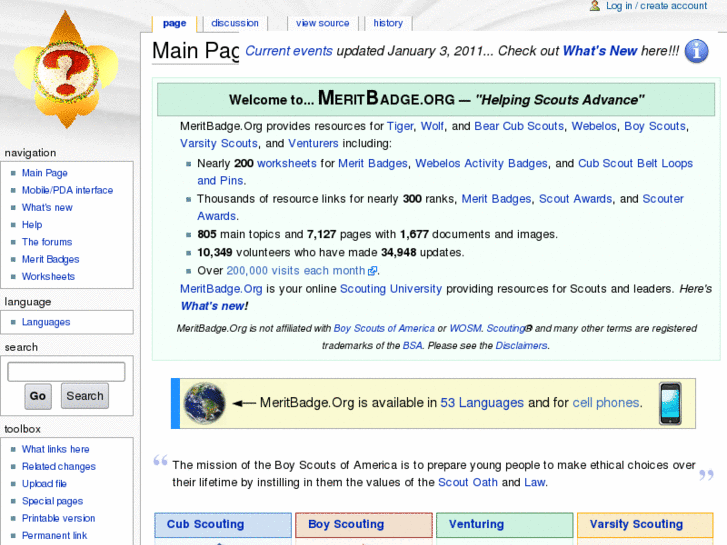The height and width of the screenshot is (545, 727).
Task: Click the blue information icon
Action: point(696,51)
